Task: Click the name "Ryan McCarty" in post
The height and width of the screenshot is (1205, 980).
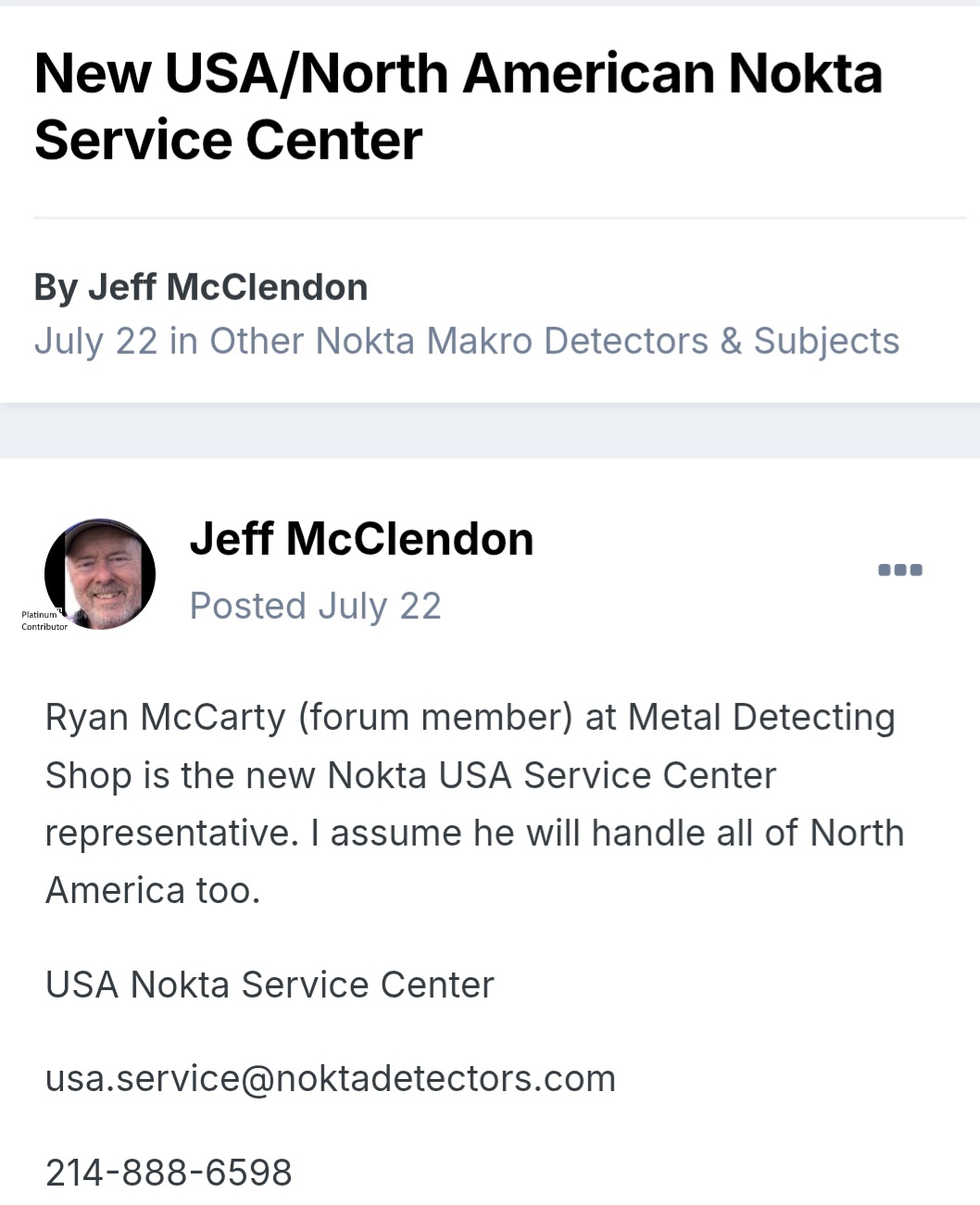Action: tap(165, 718)
